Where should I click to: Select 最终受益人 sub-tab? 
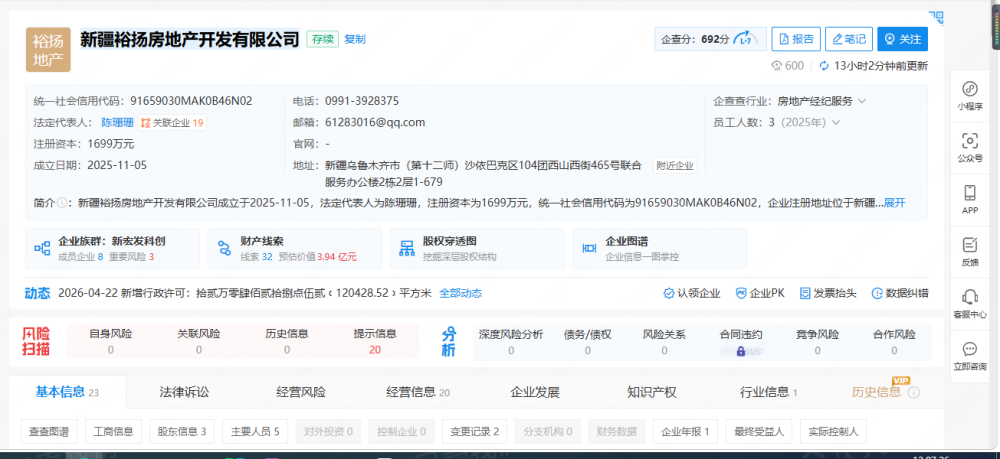pos(758,432)
